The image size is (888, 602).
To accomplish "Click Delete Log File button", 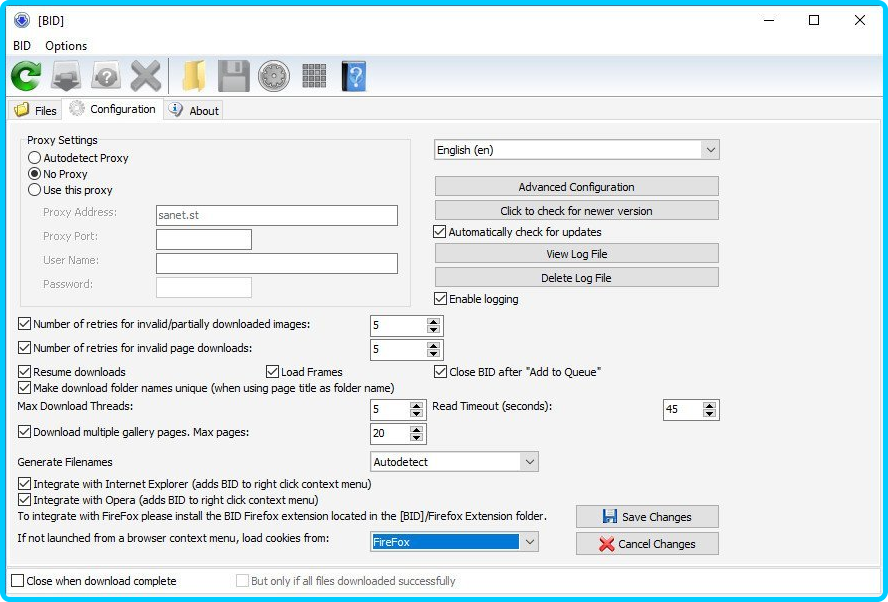I will (577, 277).
